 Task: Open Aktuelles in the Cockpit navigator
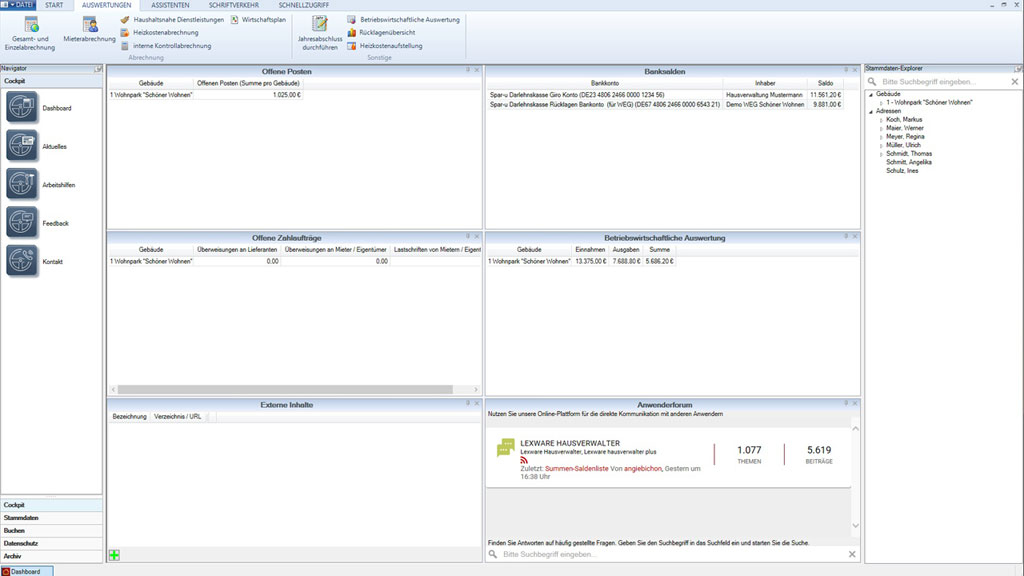(22, 146)
